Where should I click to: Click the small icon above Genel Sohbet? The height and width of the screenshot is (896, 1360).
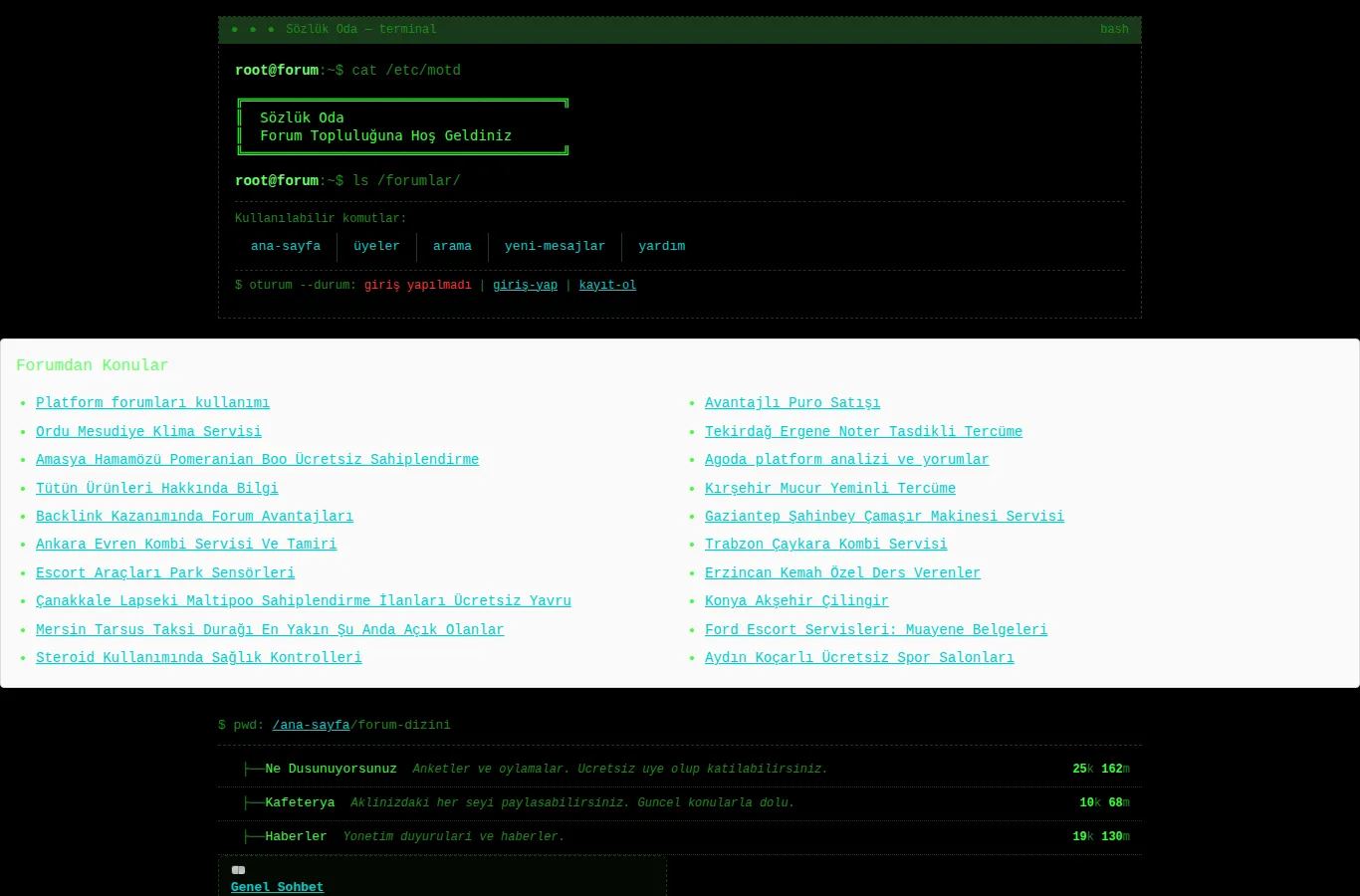click(x=238, y=870)
